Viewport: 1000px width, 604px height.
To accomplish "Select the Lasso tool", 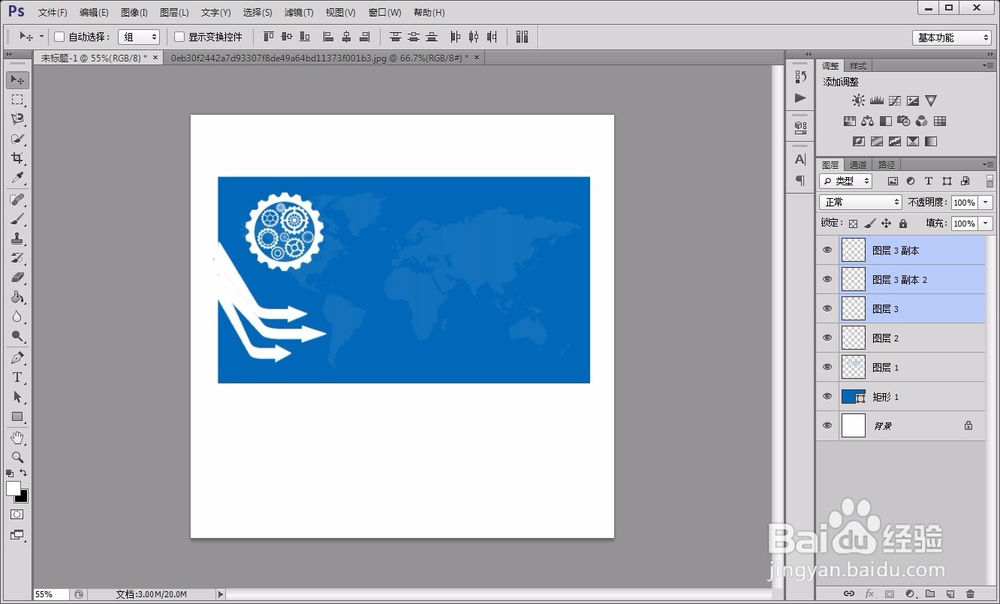I will (17, 119).
